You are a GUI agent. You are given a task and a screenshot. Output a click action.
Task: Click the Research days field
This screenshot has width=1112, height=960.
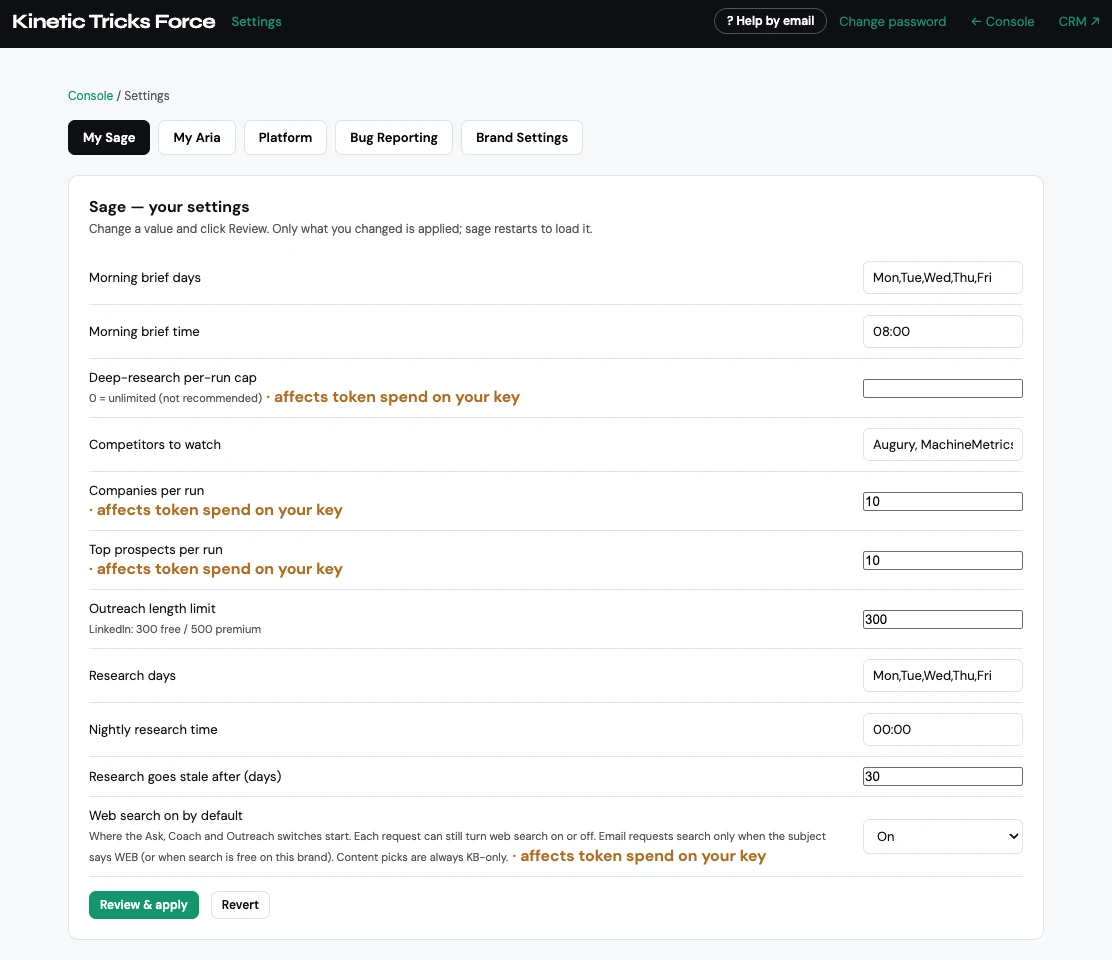(x=943, y=676)
